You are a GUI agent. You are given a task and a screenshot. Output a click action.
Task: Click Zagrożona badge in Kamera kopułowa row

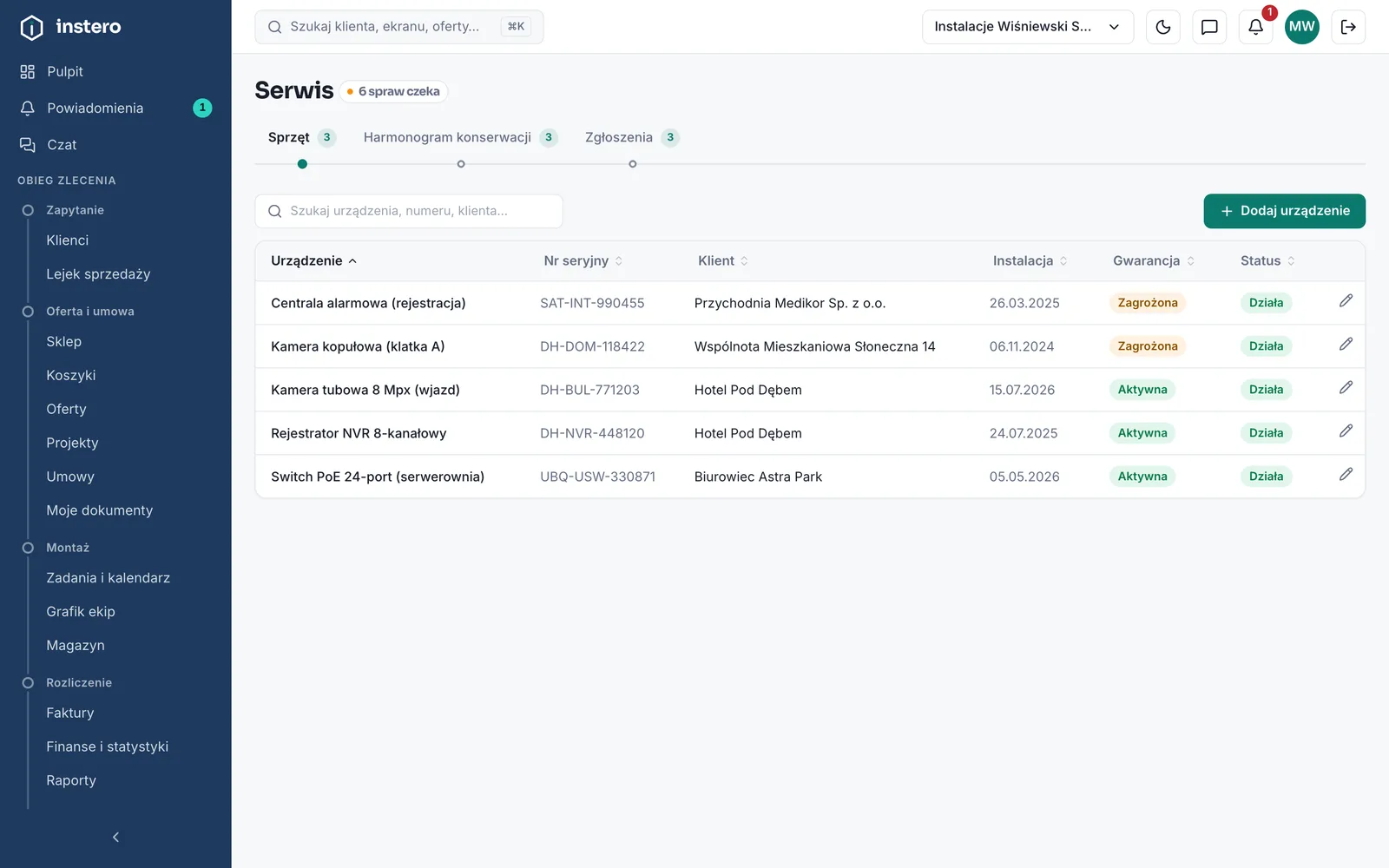click(1148, 346)
